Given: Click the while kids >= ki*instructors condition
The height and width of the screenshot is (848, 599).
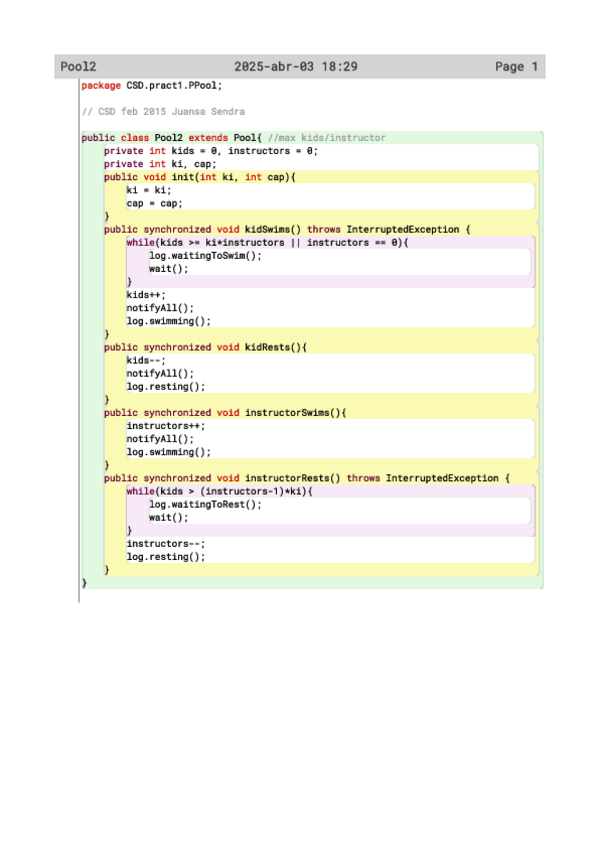Looking at the screenshot, I should pyautogui.click(x=267, y=242).
